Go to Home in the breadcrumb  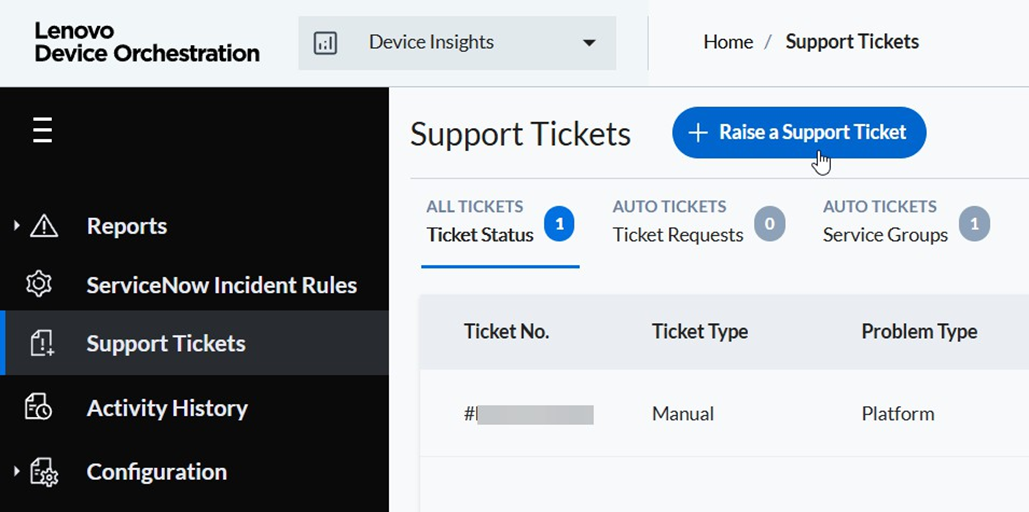(x=728, y=42)
